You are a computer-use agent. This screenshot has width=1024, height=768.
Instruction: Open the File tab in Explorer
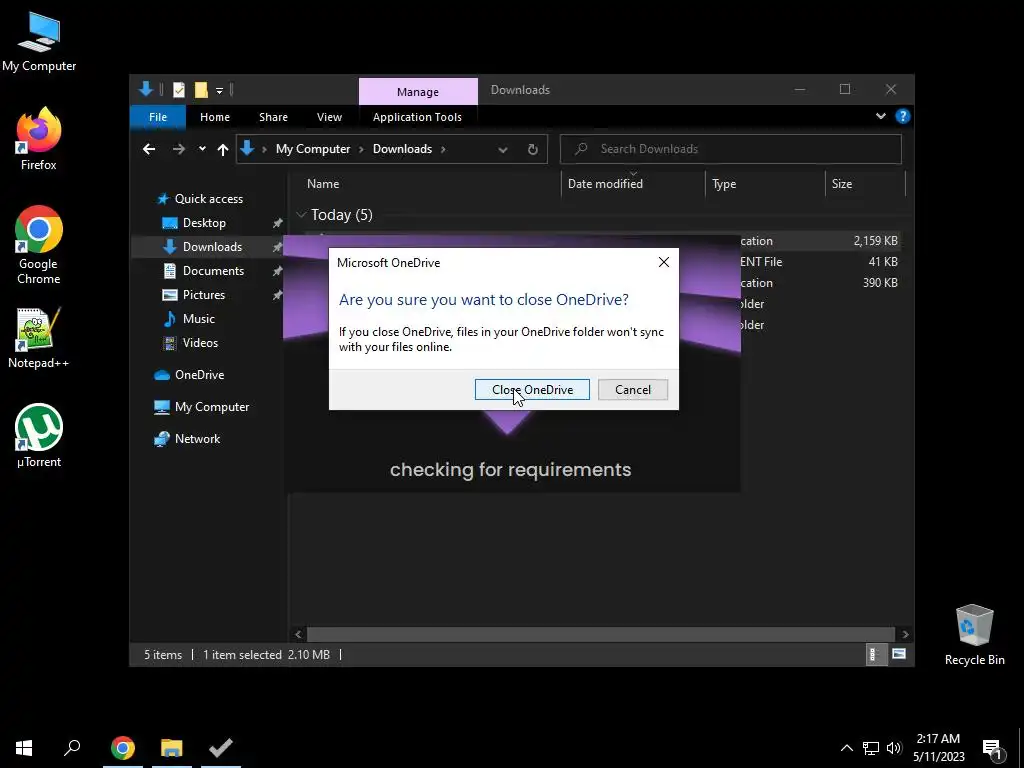[158, 117]
